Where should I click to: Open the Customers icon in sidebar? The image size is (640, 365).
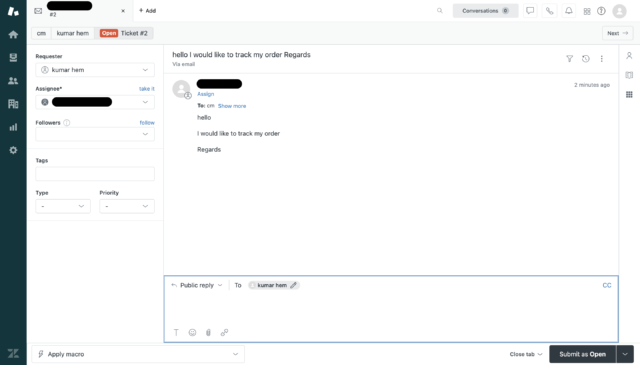coord(13,81)
